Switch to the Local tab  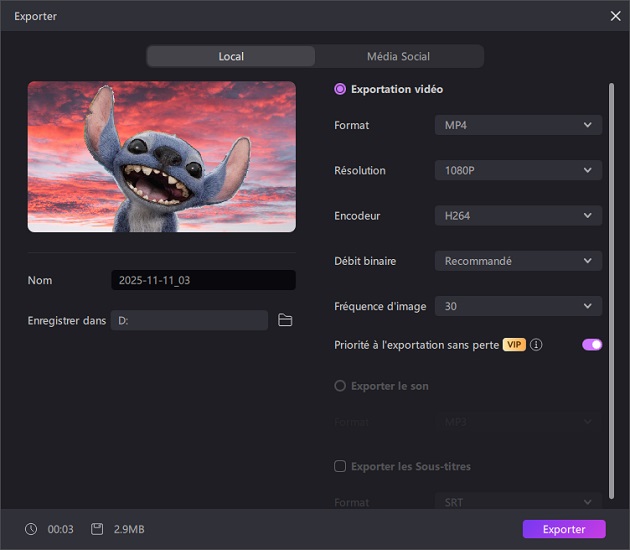pos(231,56)
